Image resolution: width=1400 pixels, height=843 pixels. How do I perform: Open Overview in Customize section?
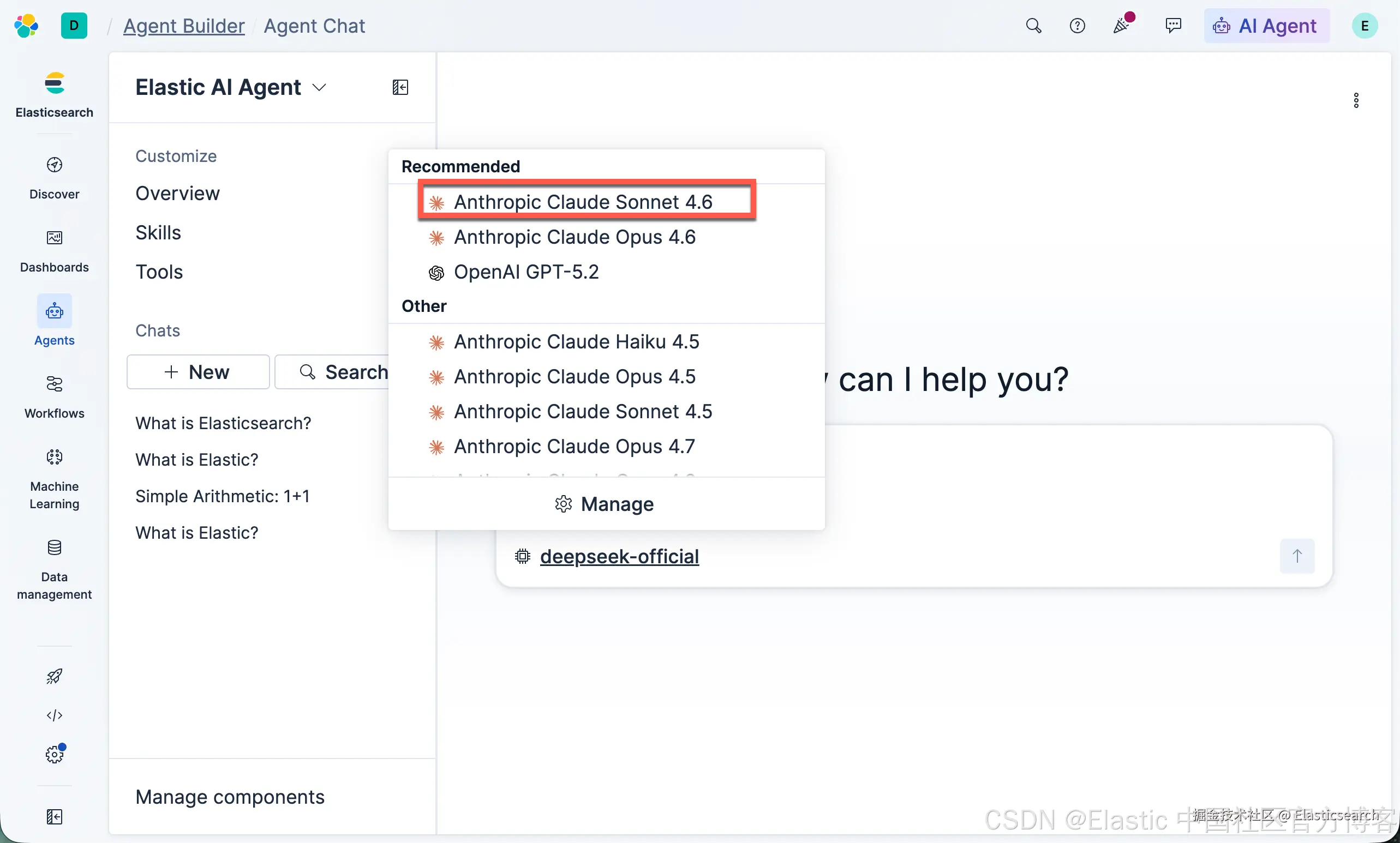177,193
